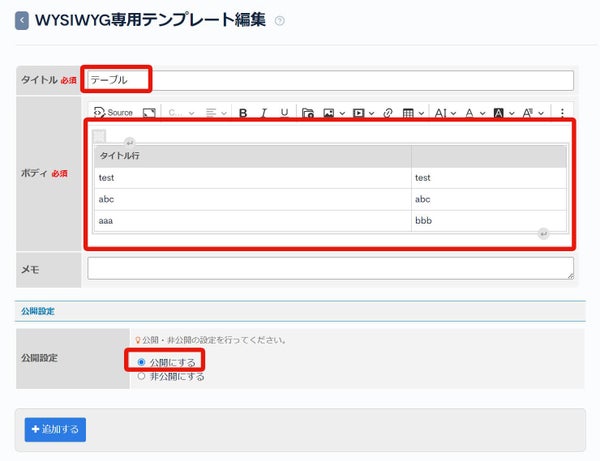
Task: Open the text alignment dropdown
Action: click(216, 113)
